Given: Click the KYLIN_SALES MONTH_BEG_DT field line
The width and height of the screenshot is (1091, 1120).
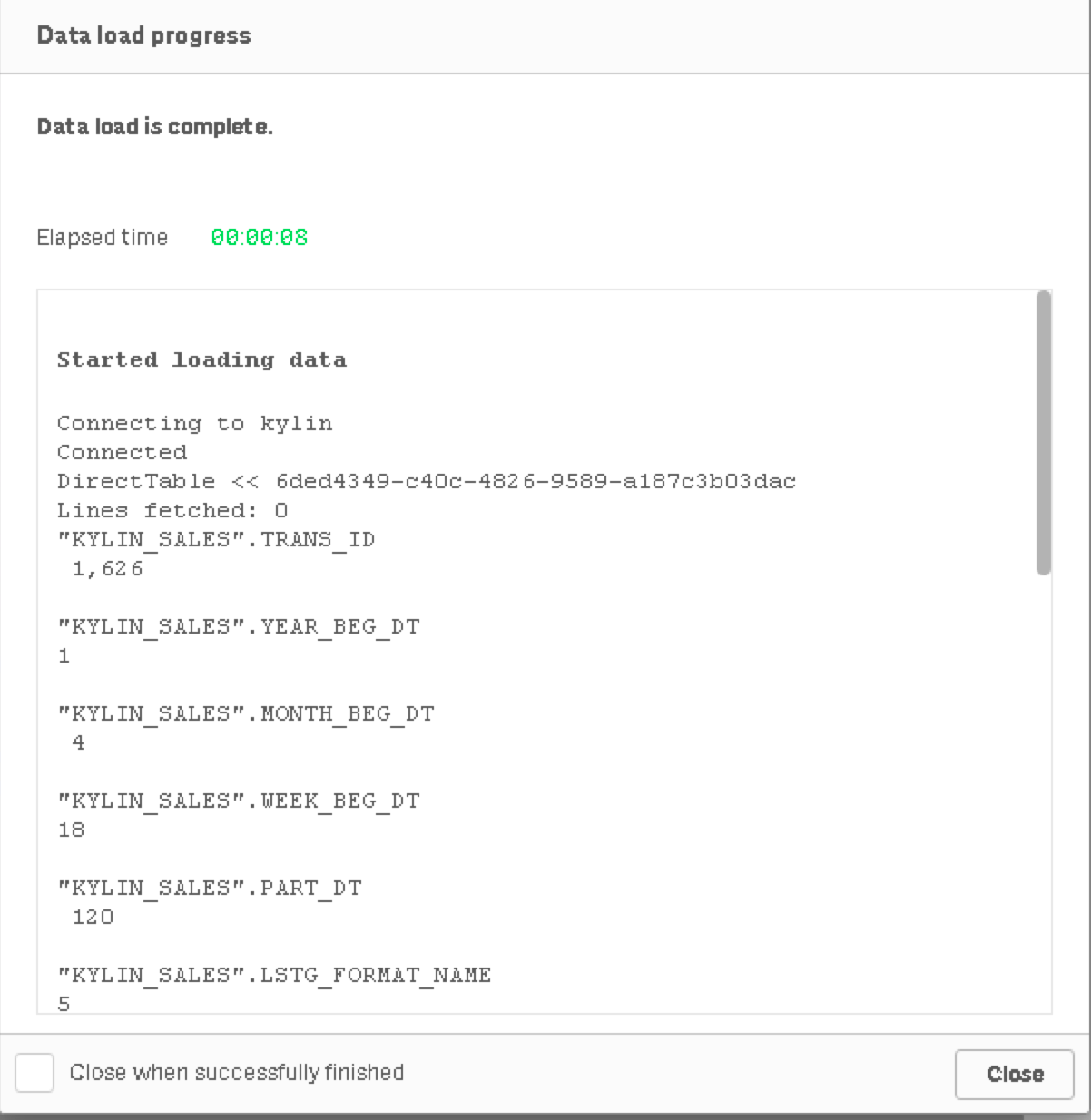Looking at the screenshot, I should pyautogui.click(x=245, y=713).
